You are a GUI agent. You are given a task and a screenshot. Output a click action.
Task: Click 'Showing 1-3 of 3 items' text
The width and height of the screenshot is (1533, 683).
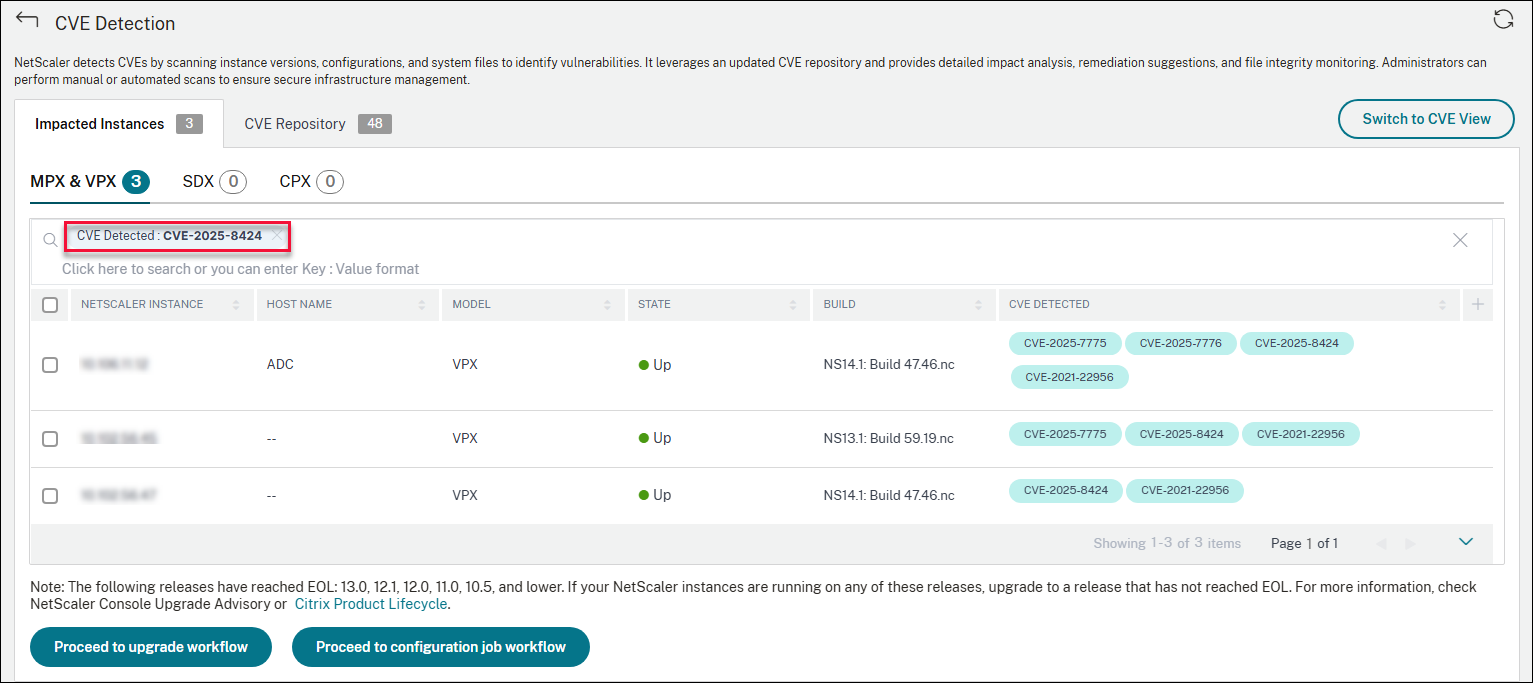point(1167,544)
